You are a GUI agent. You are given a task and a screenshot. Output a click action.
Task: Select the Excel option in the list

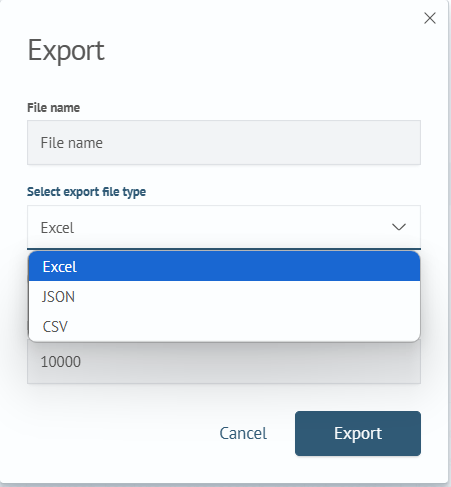point(224,267)
